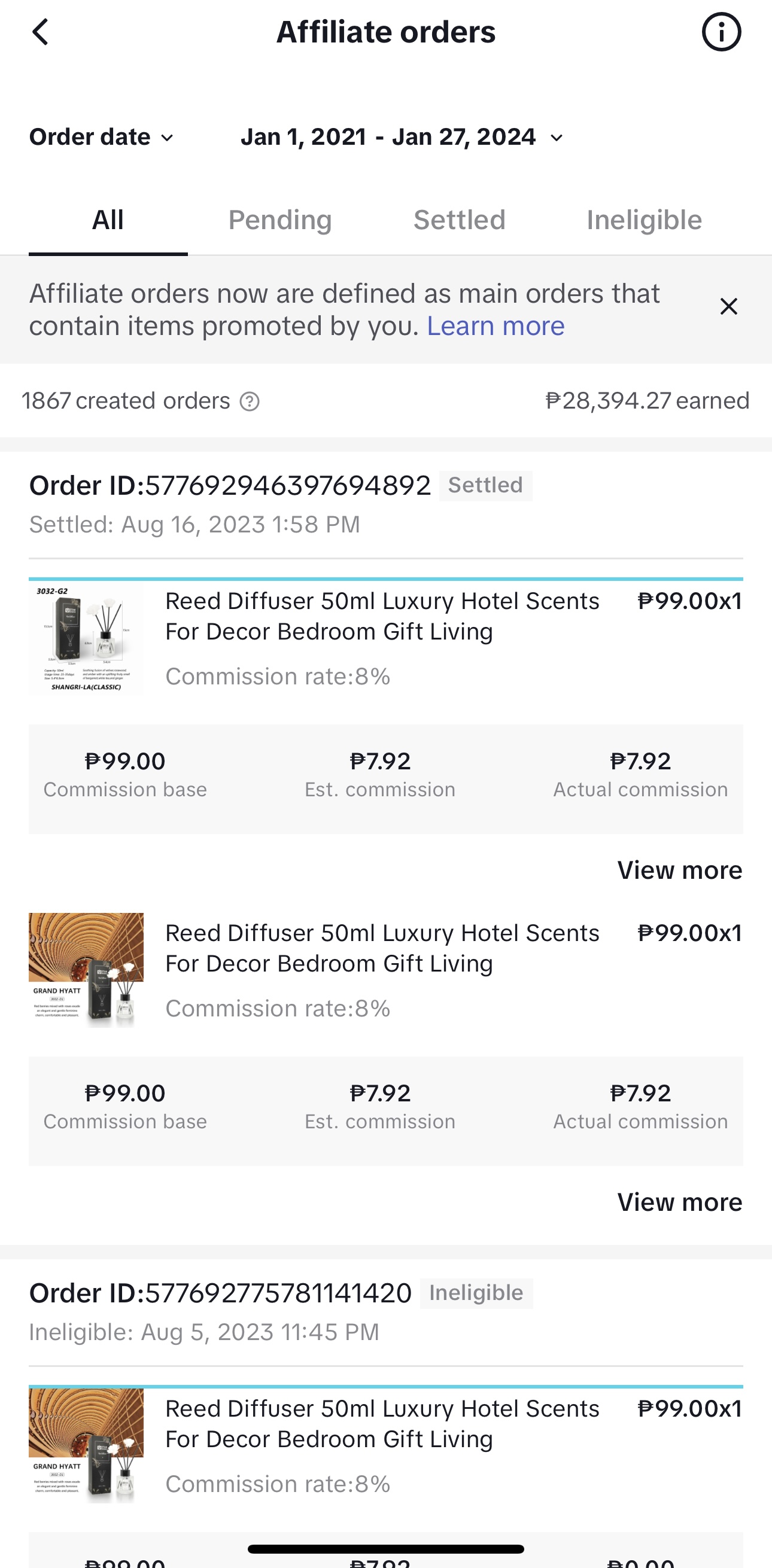Open the Jan 1, 2021 date range picker
Viewport: 772px width, 1568px height.
click(x=401, y=138)
